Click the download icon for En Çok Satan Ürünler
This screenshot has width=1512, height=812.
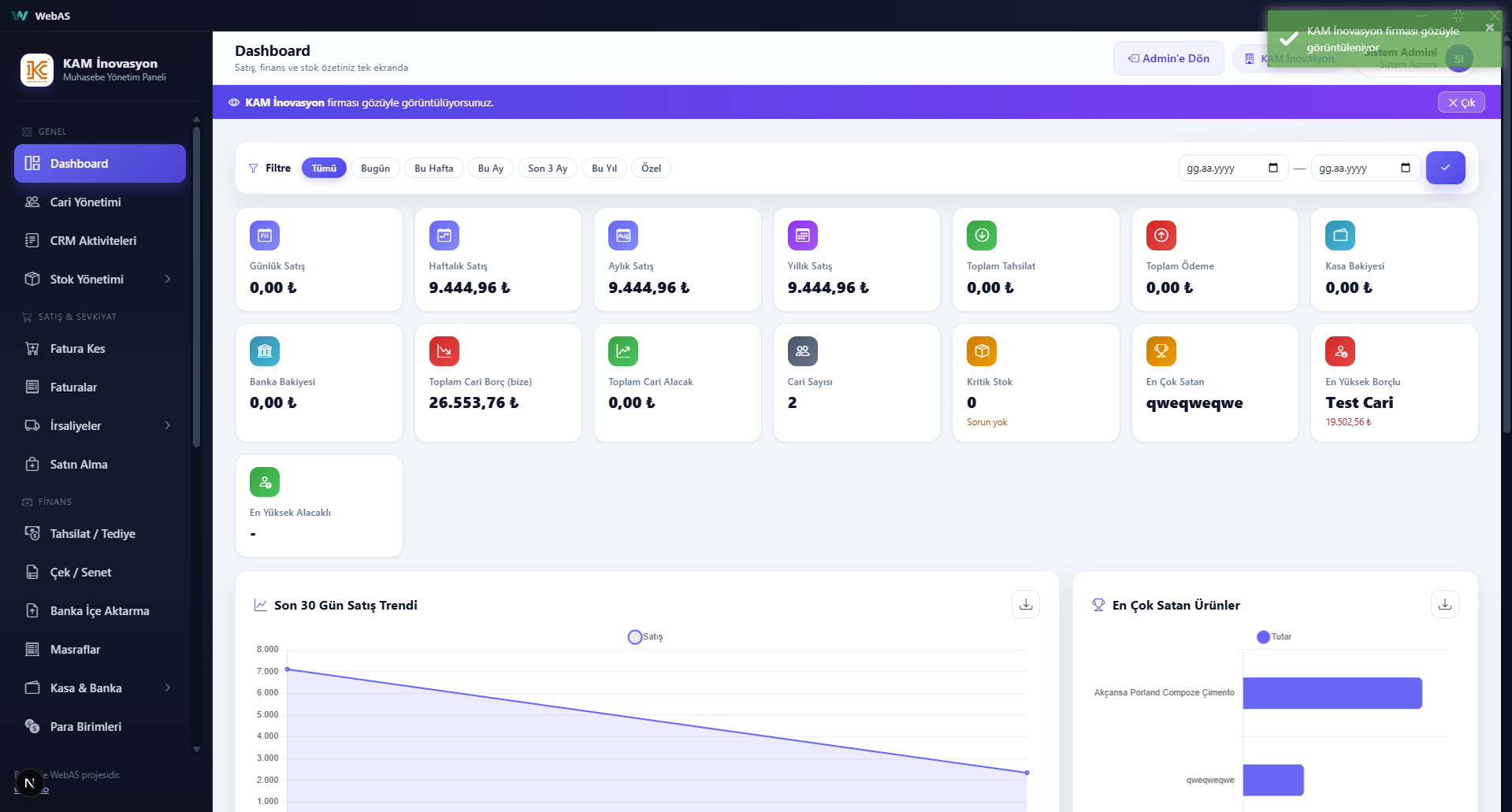coord(1445,604)
